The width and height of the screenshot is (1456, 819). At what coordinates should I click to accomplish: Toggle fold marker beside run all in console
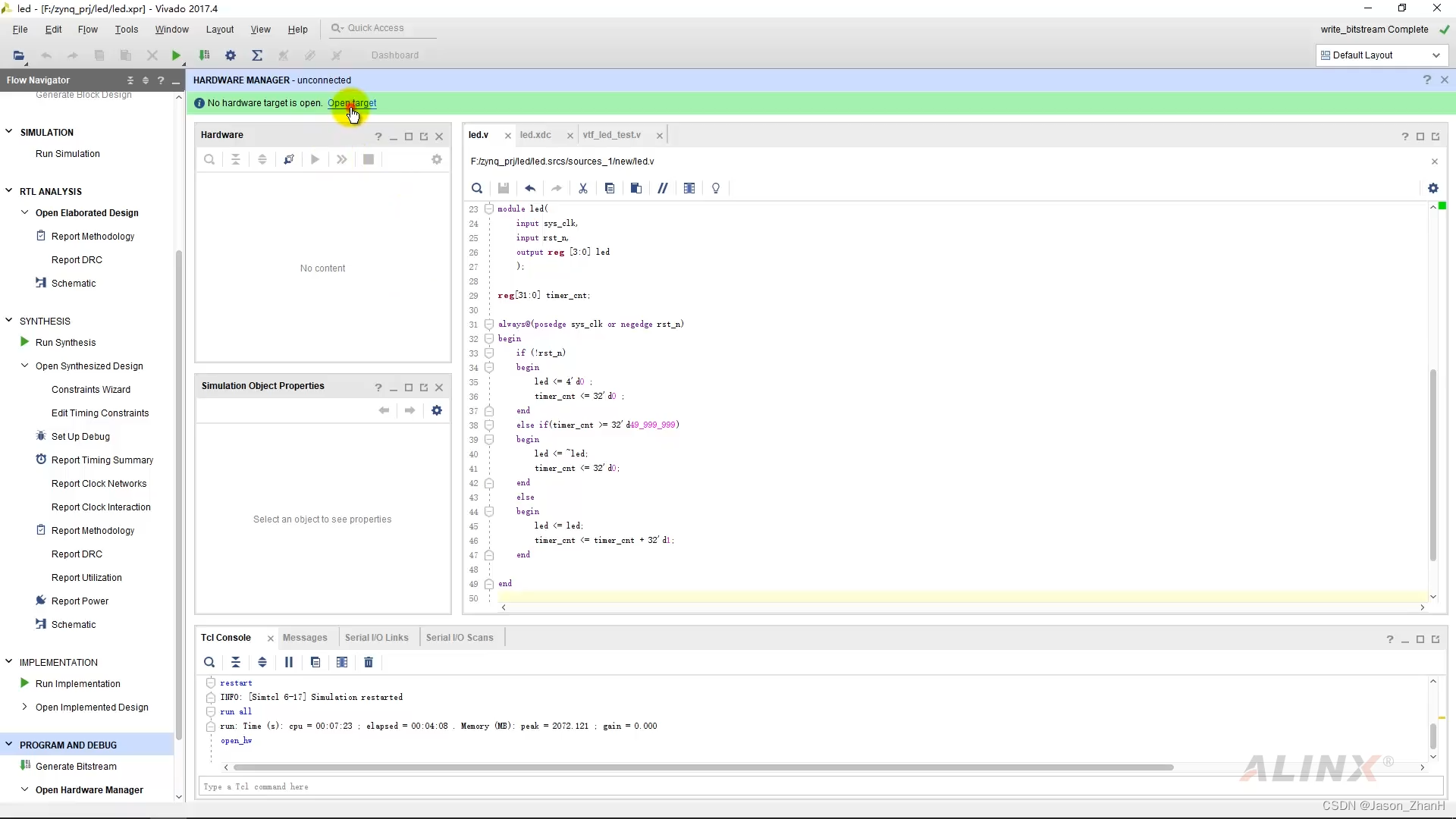point(211,711)
